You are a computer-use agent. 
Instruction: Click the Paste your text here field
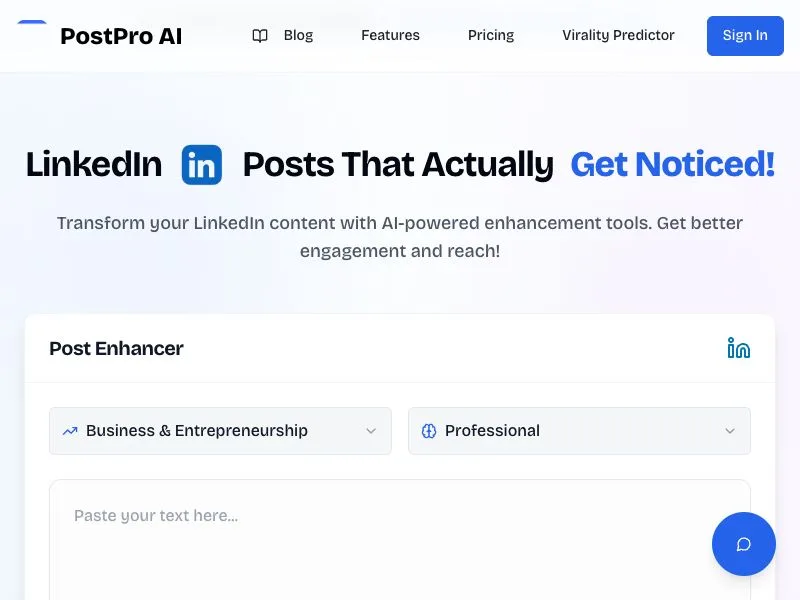pyautogui.click(x=400, y=540)
